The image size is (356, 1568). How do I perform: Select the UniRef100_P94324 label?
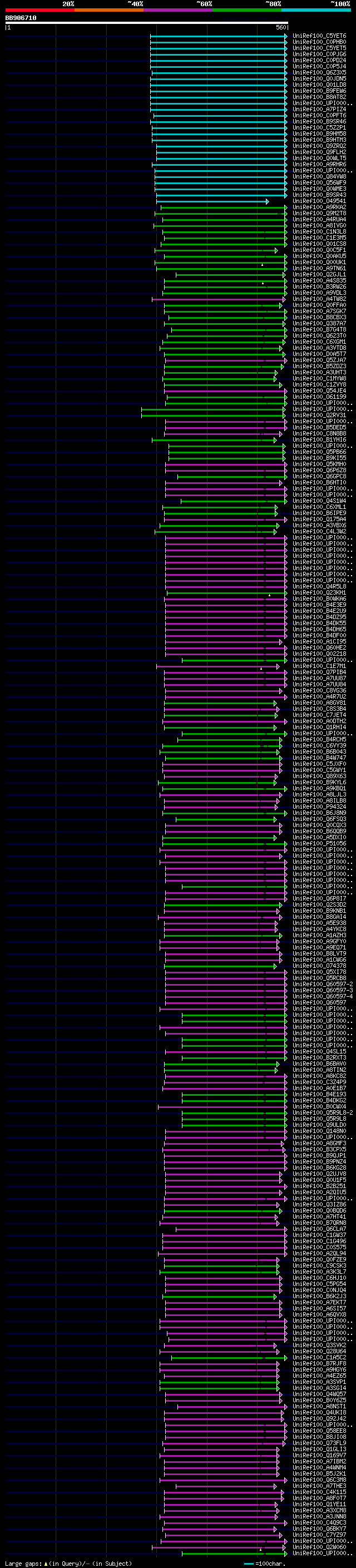click(x=319, y=807)
